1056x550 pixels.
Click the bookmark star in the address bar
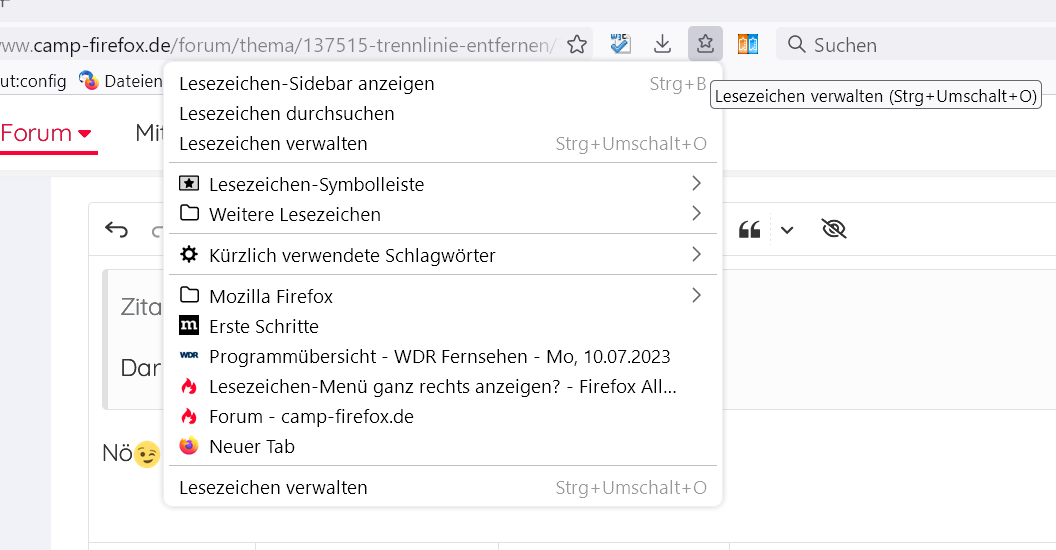coord(577,44)
